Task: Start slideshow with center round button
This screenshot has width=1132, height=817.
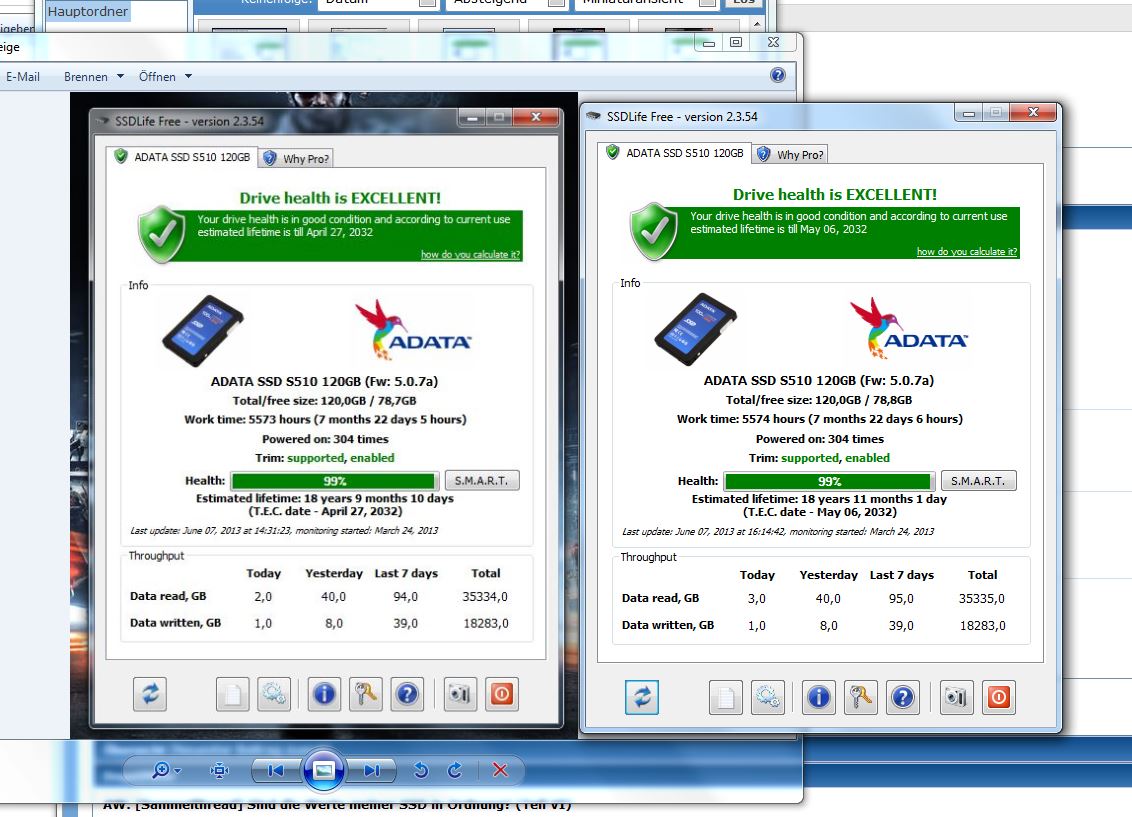Action: click(323, 770)
